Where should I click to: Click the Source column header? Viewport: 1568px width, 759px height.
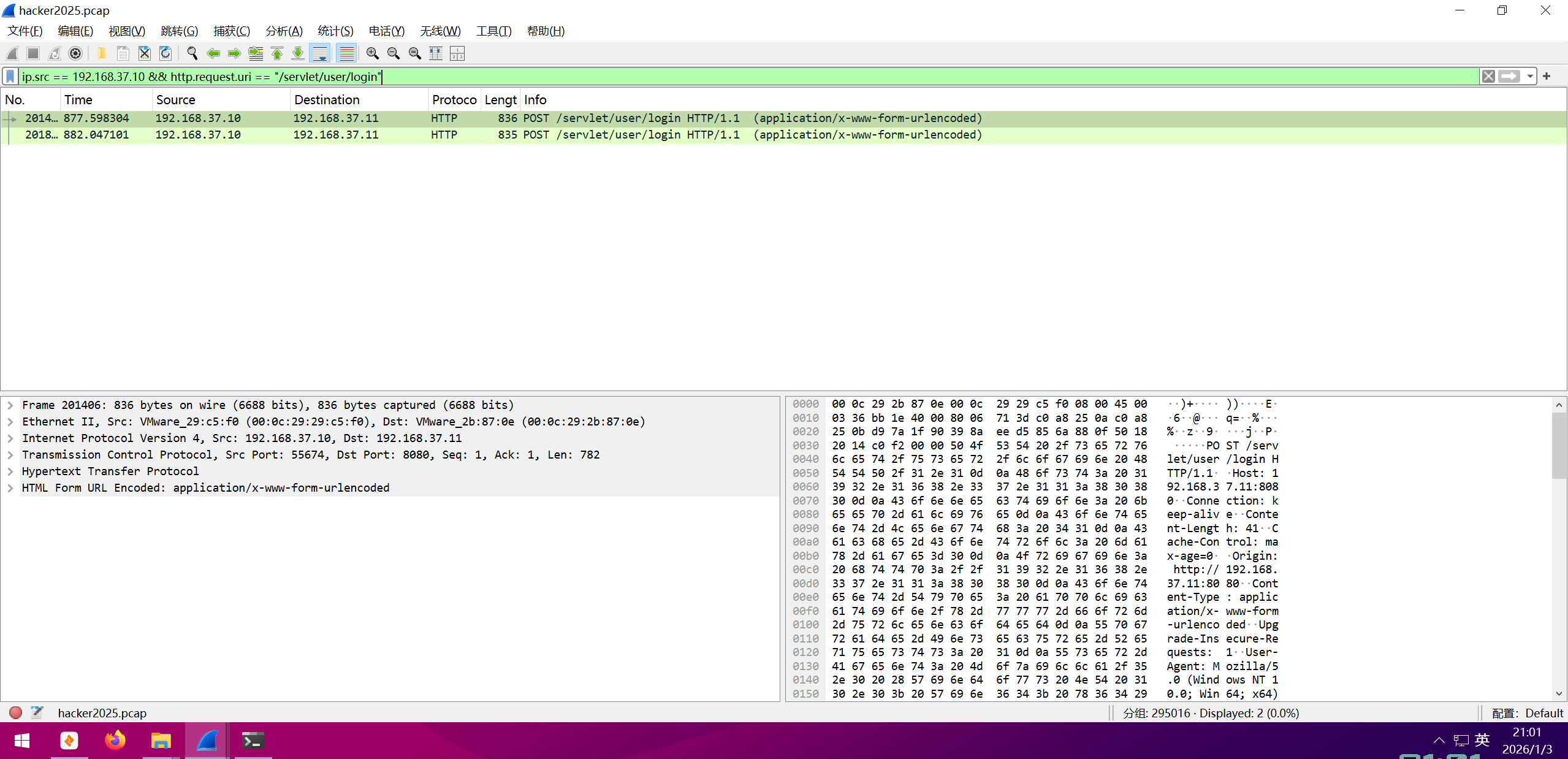point(176,100)
